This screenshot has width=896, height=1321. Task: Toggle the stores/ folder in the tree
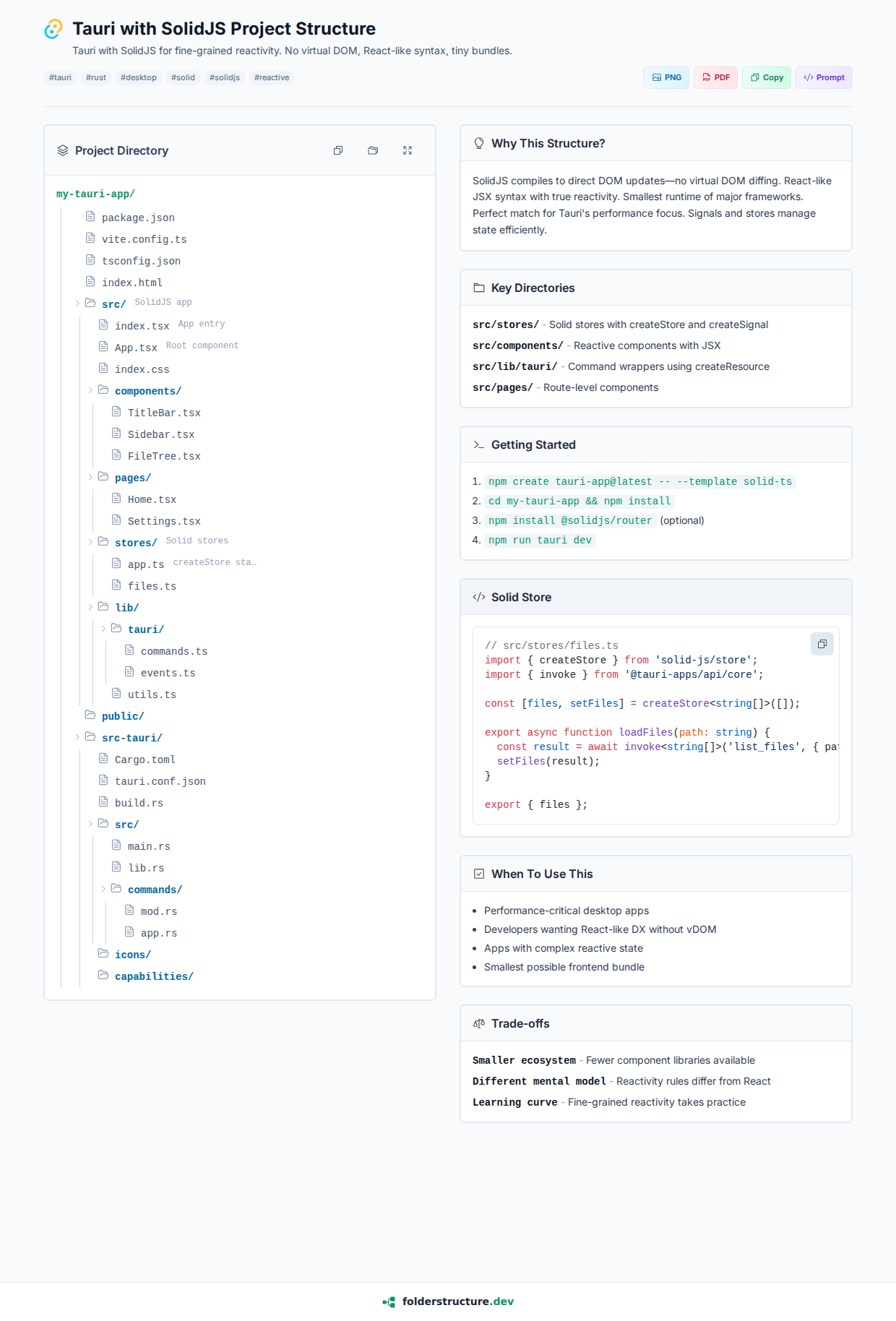[90, 542]
